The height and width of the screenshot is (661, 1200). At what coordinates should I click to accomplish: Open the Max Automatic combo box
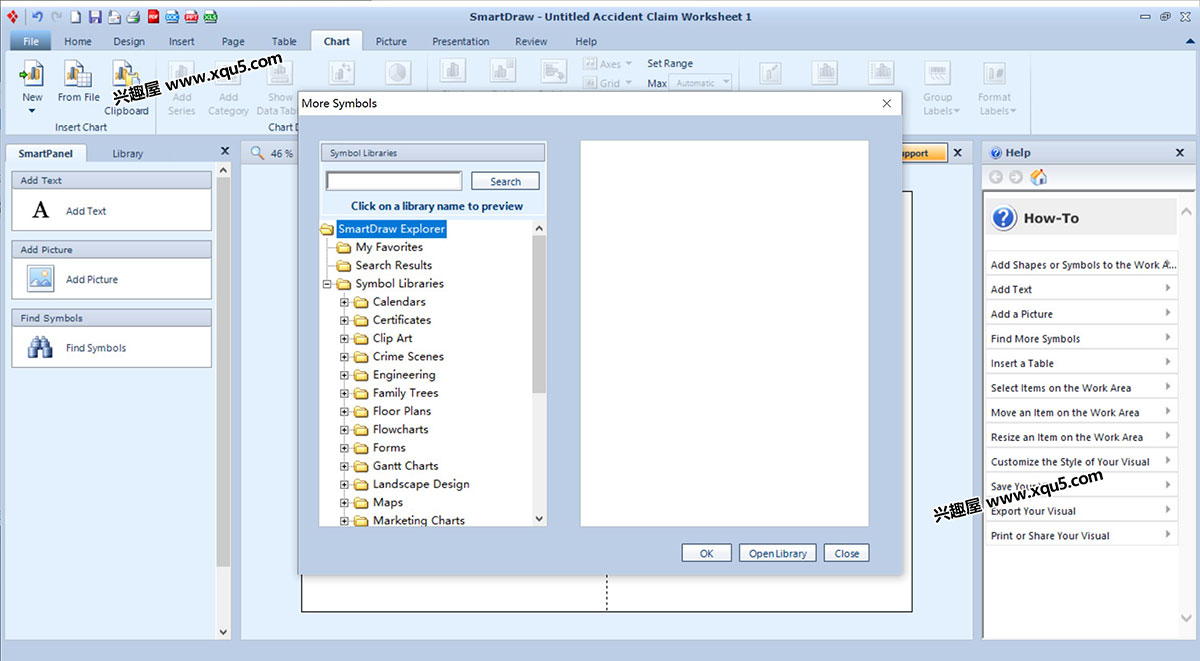[x=700, y=83]
